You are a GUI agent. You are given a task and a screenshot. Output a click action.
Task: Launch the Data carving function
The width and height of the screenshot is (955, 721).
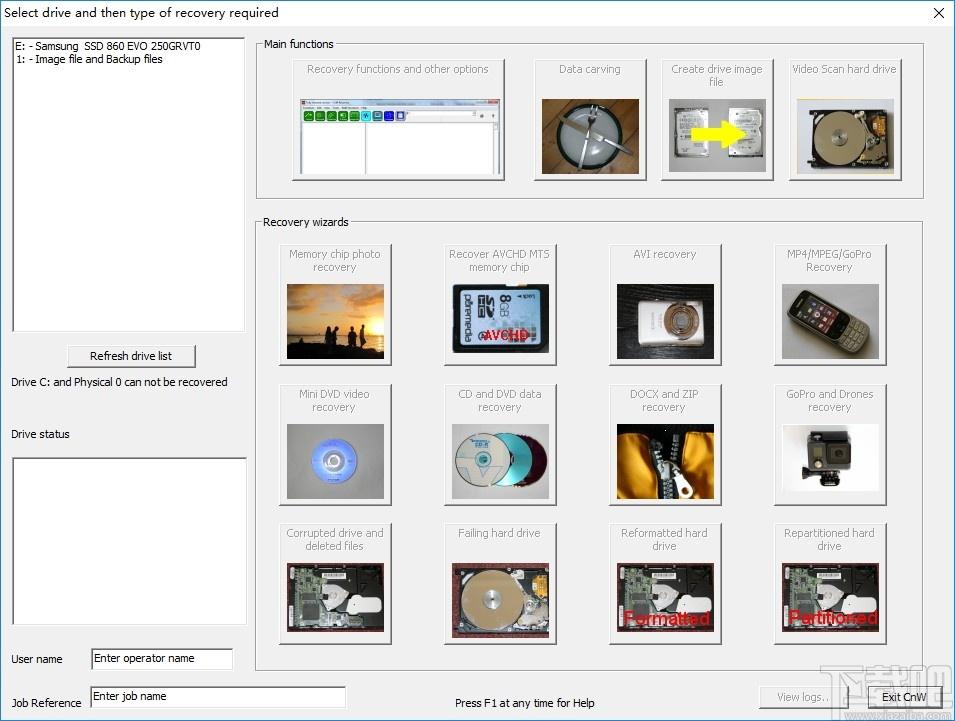point(589,120)
